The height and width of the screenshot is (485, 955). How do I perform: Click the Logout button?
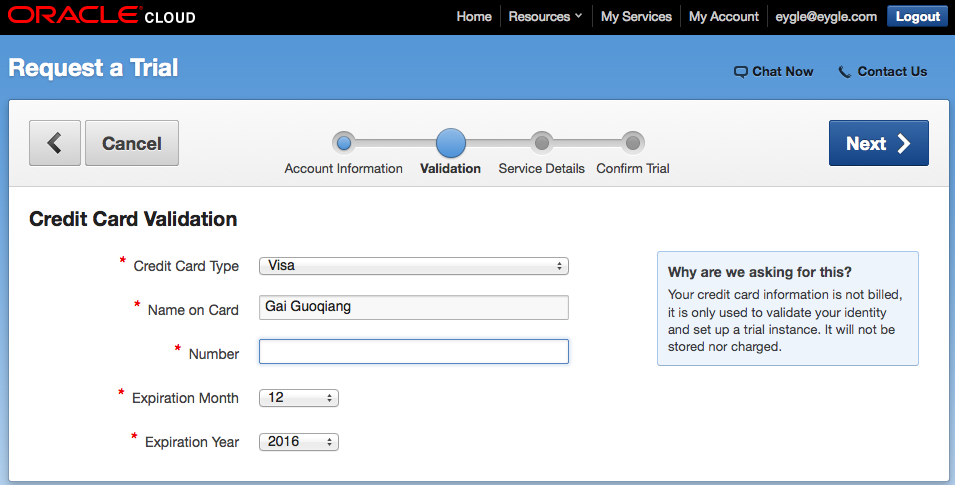(x=917, y=16)
